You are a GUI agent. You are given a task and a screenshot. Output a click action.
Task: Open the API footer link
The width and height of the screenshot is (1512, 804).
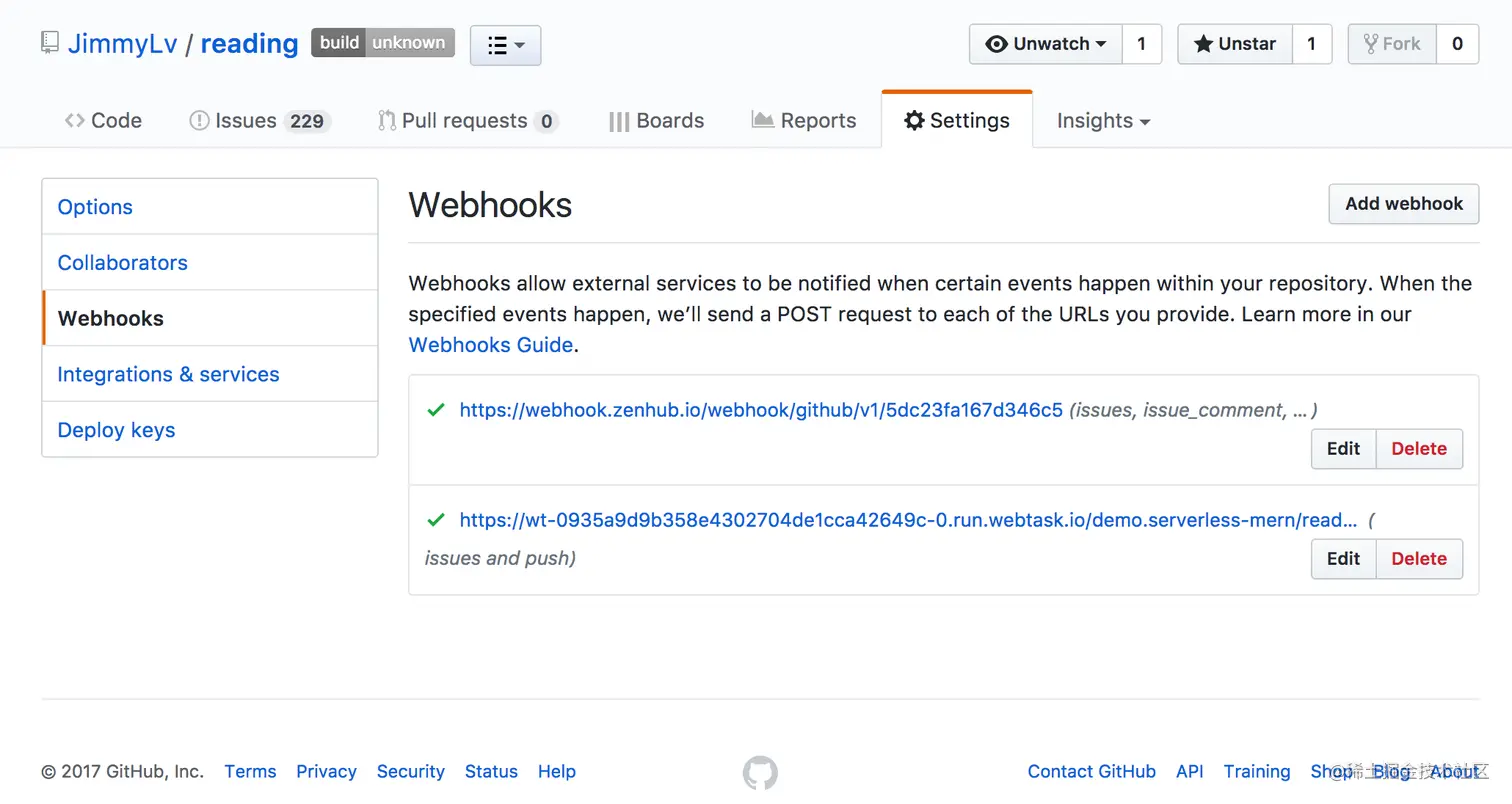pyautogui.click(x=1190, y=772)
